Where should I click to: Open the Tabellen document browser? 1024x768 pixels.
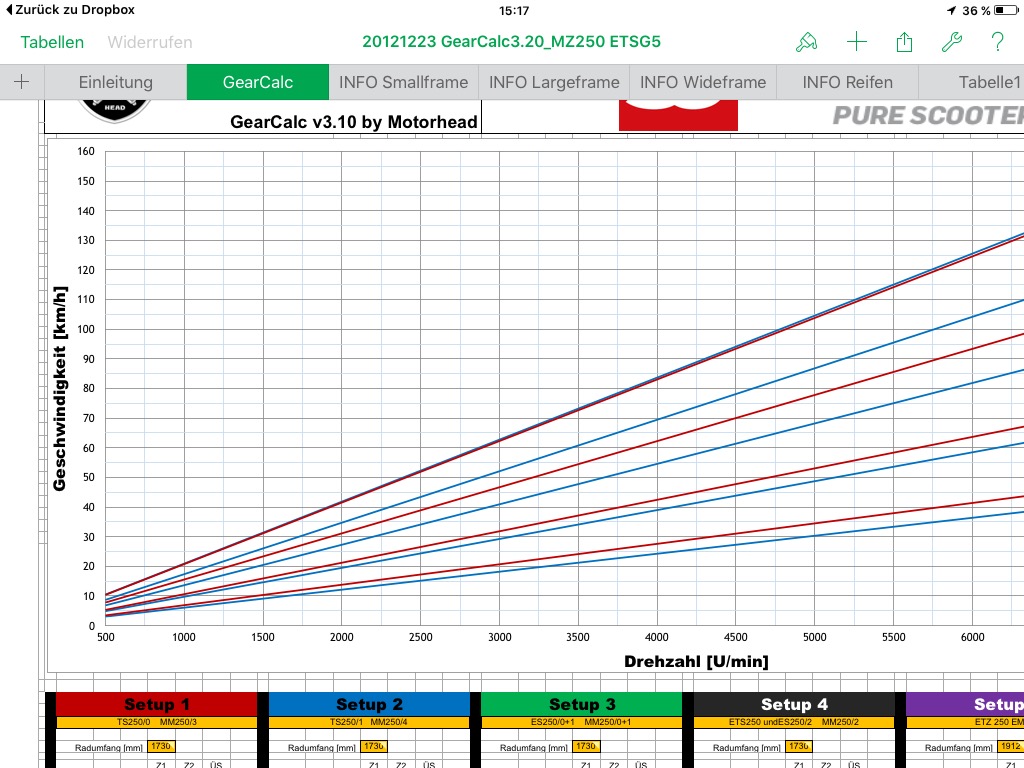[x=52, y=42]
